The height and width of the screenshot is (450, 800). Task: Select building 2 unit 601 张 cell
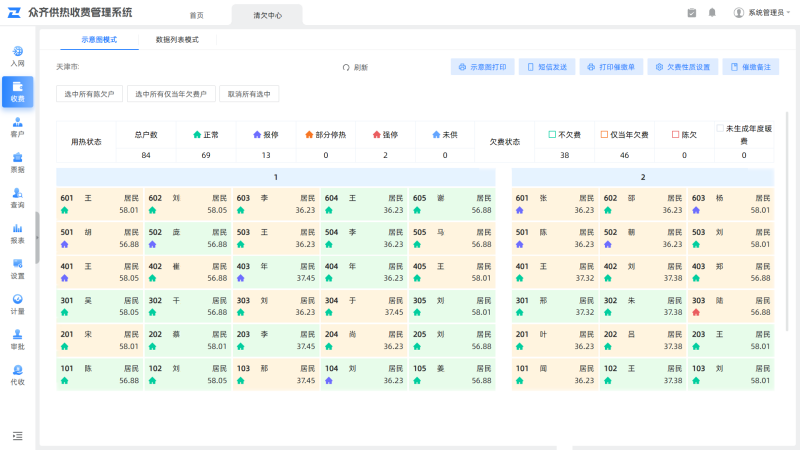(555, 204)
